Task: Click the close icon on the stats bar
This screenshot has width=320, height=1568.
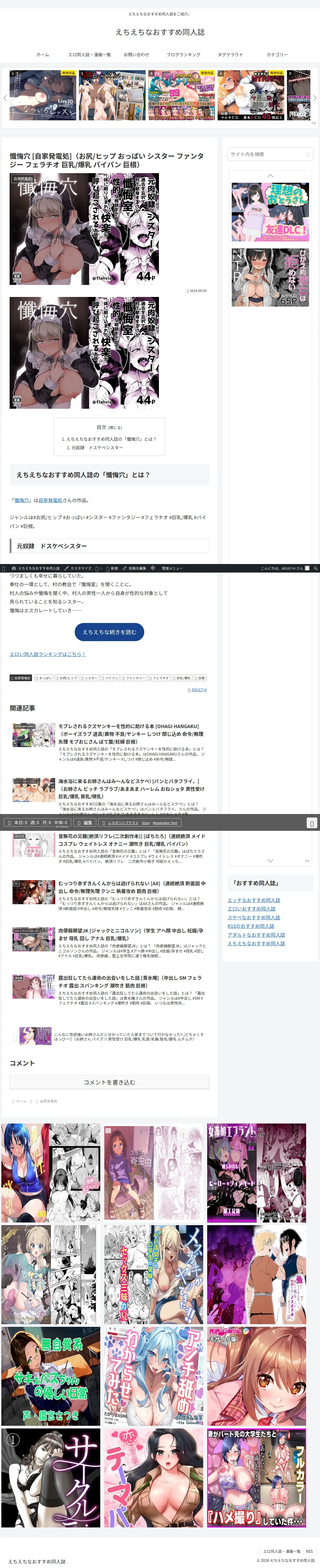Action: [311, 823]
